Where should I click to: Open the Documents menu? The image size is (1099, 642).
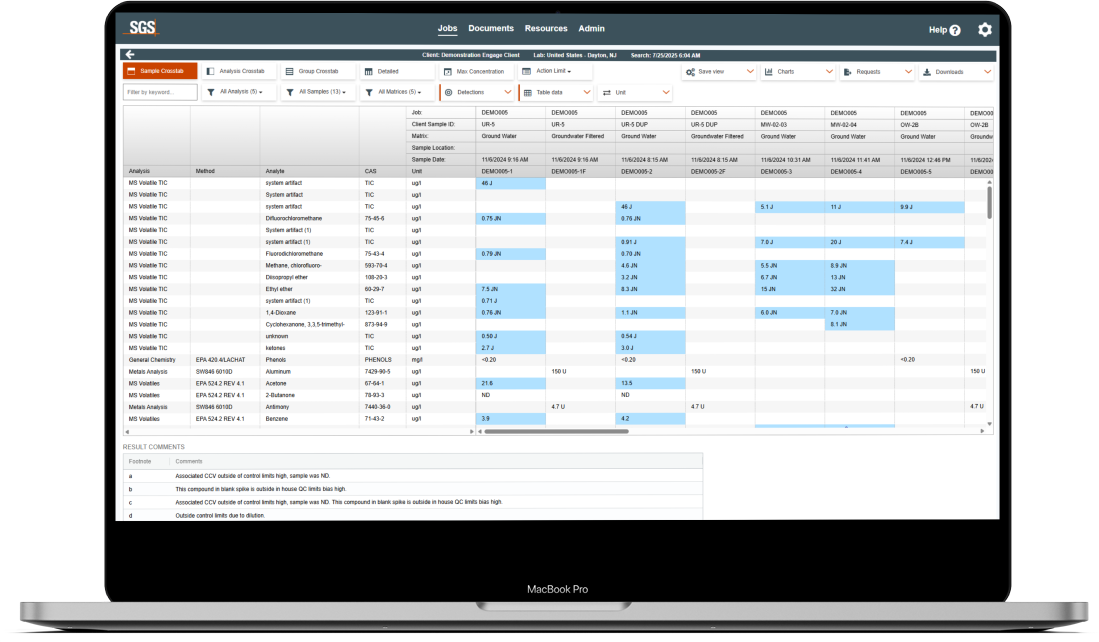click(x=491, y=29)
